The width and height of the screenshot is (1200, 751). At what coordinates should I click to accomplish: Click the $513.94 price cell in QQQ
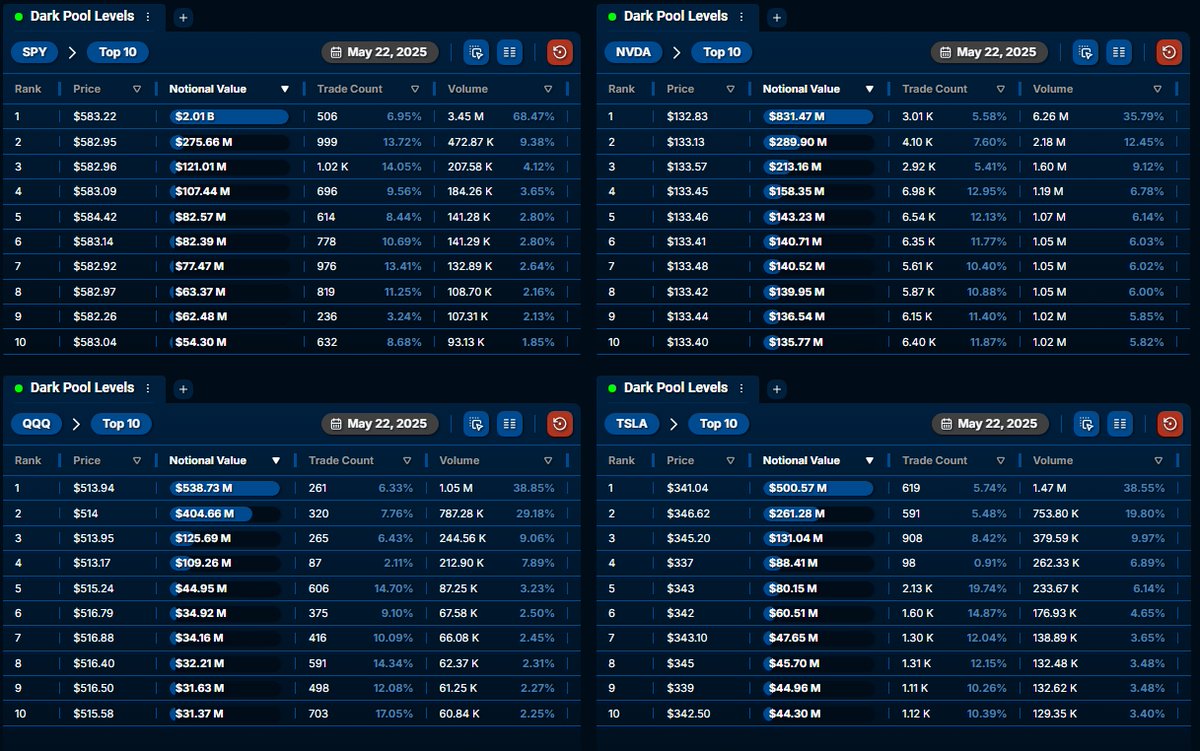point(95,488)
